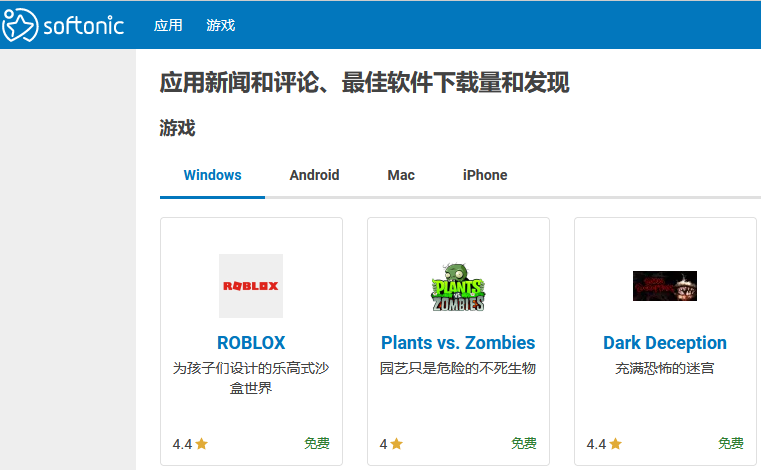Click the Plants vs. Zombies rating star
The image size is (761, 470).
396,444
